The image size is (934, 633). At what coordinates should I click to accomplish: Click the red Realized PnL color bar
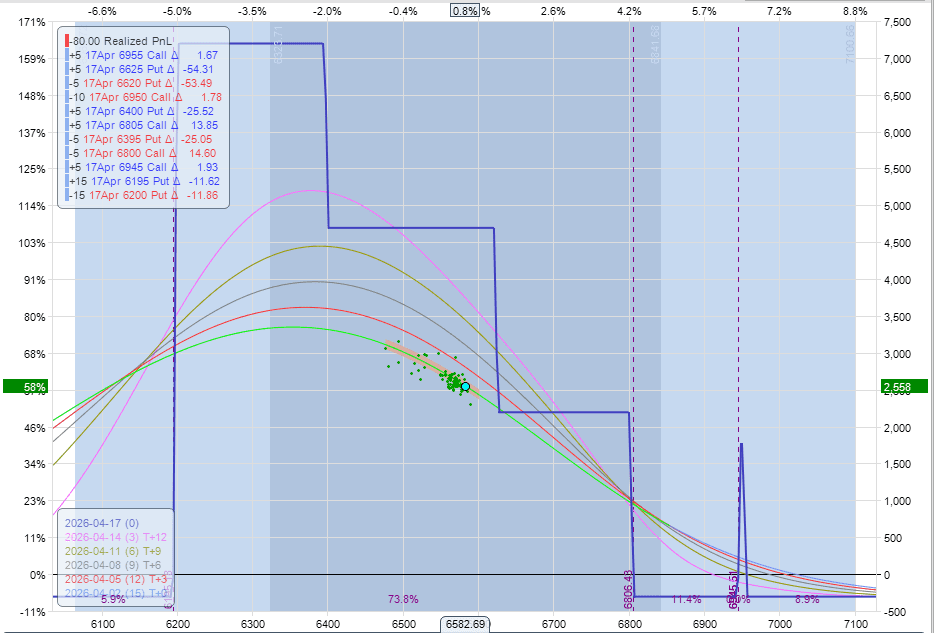coord(66,40)
